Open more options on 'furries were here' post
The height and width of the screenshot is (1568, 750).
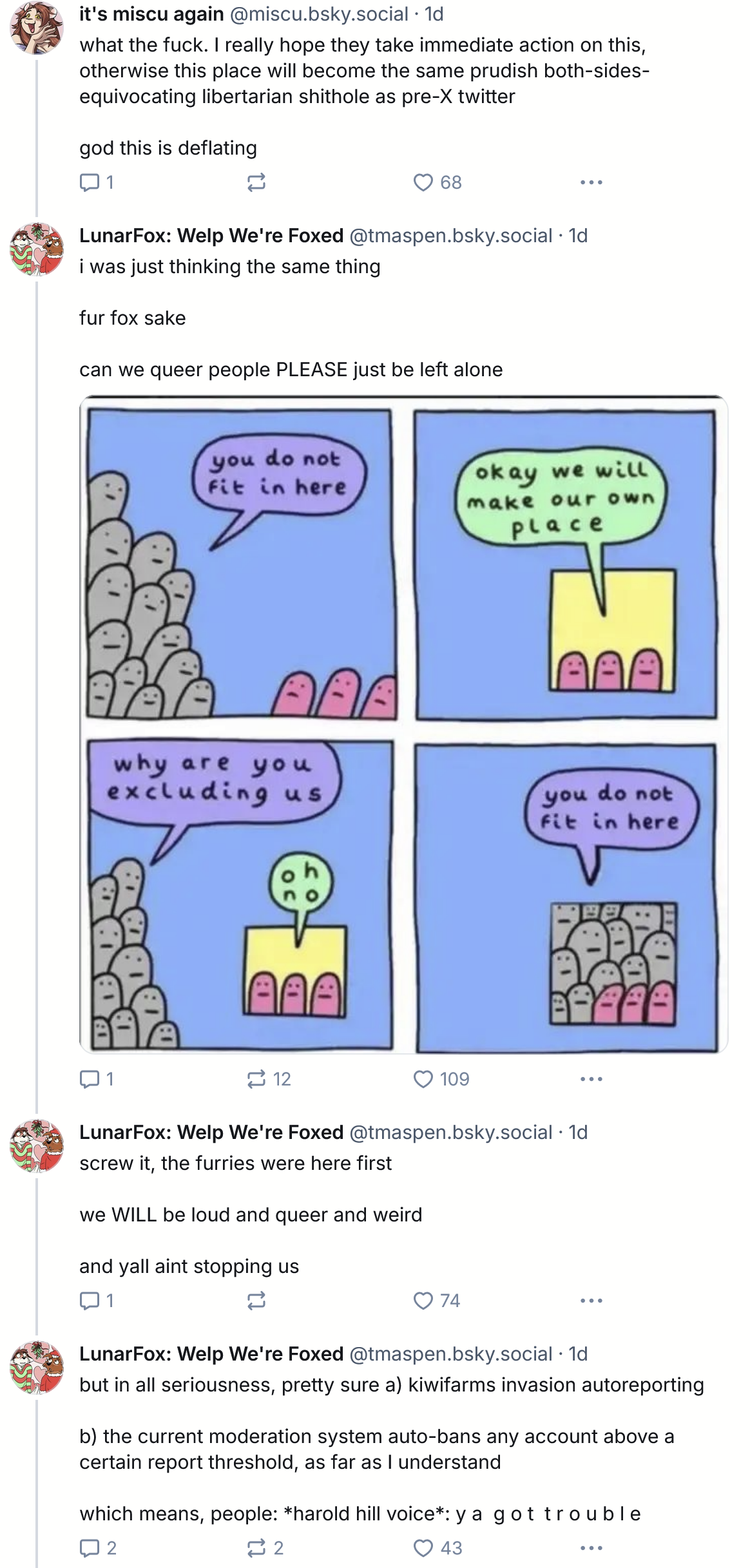(591, 1301)
